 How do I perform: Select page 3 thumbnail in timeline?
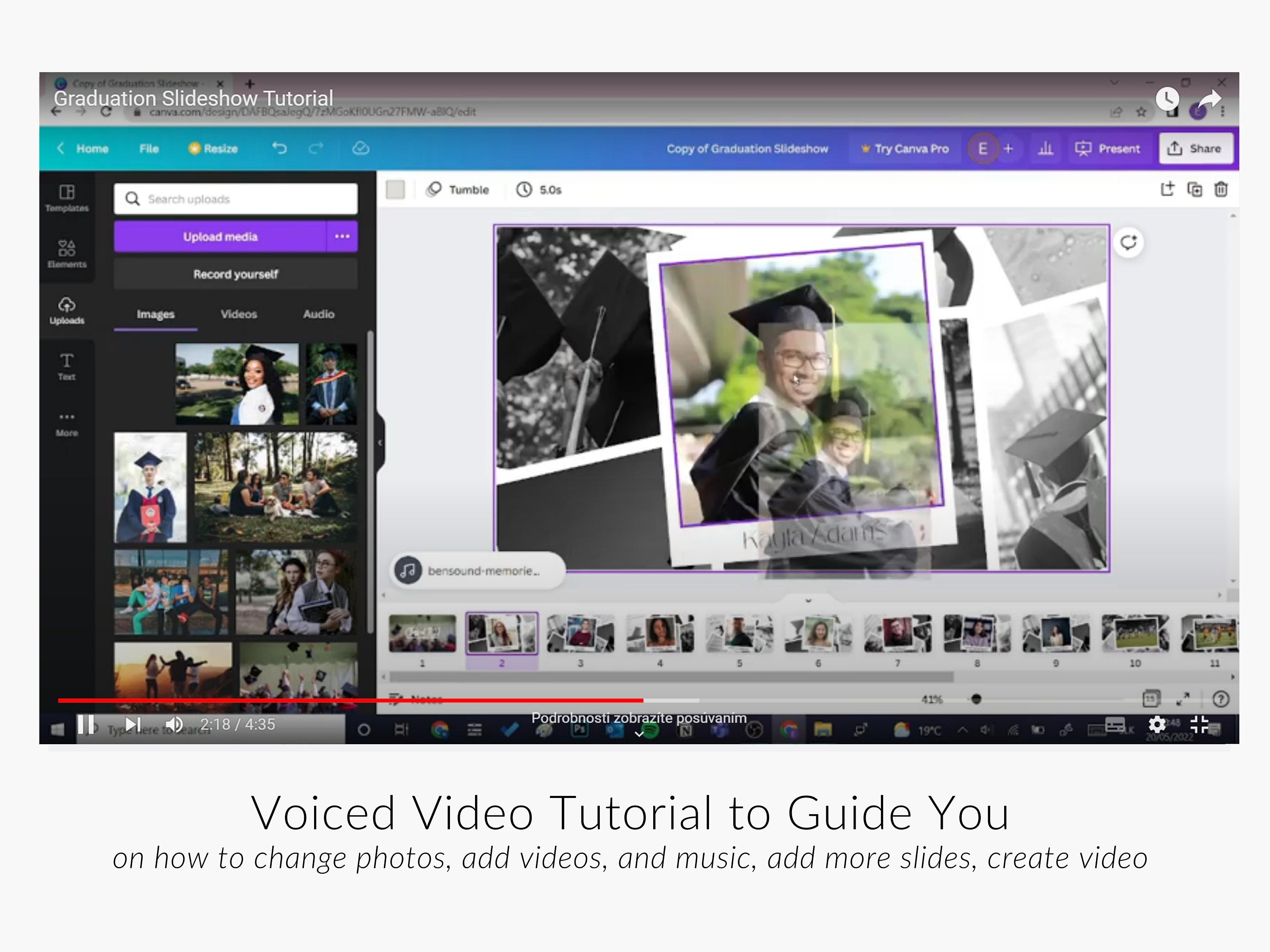pos(580,633)
